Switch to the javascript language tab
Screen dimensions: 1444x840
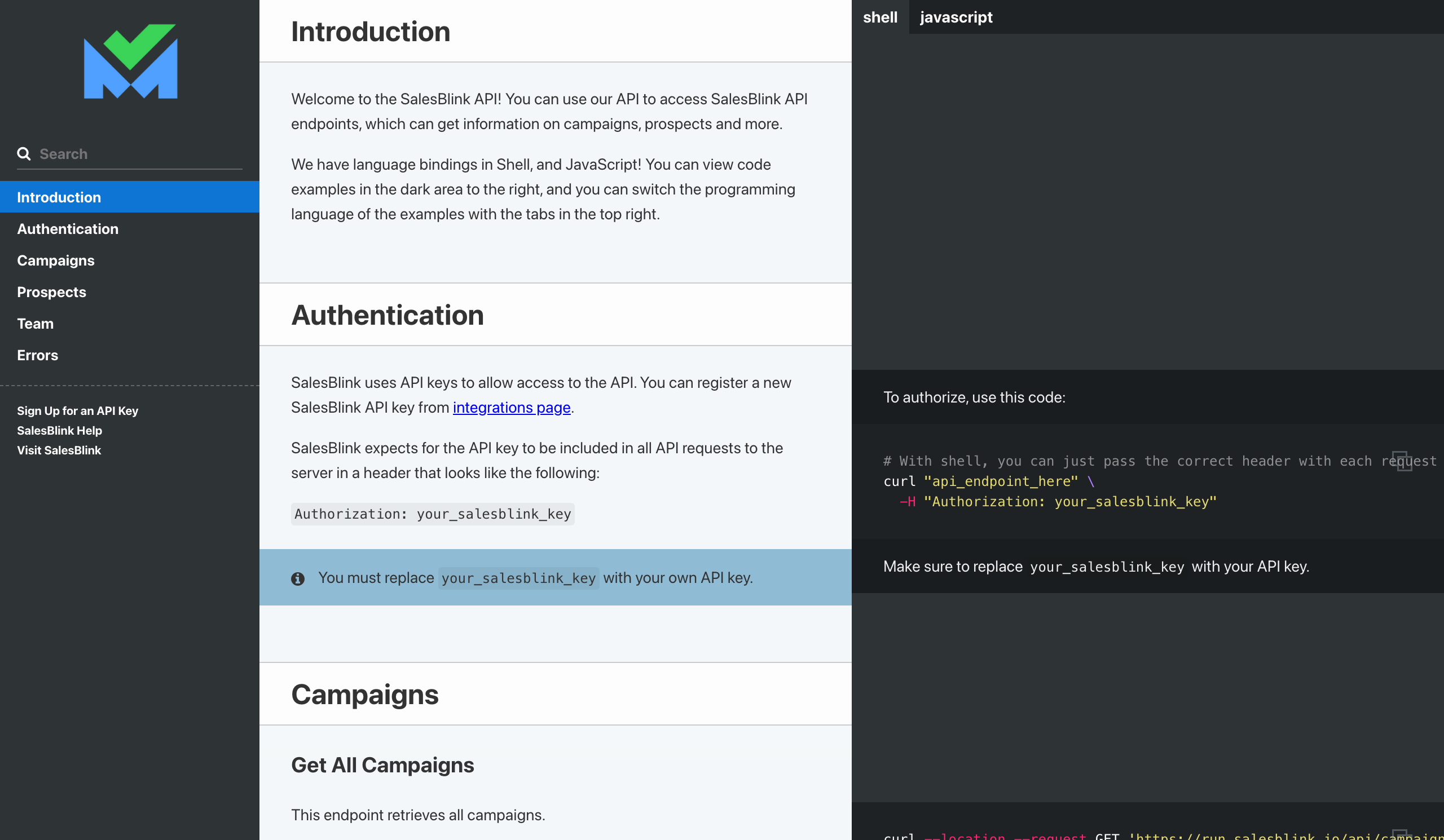coord(956,16)
